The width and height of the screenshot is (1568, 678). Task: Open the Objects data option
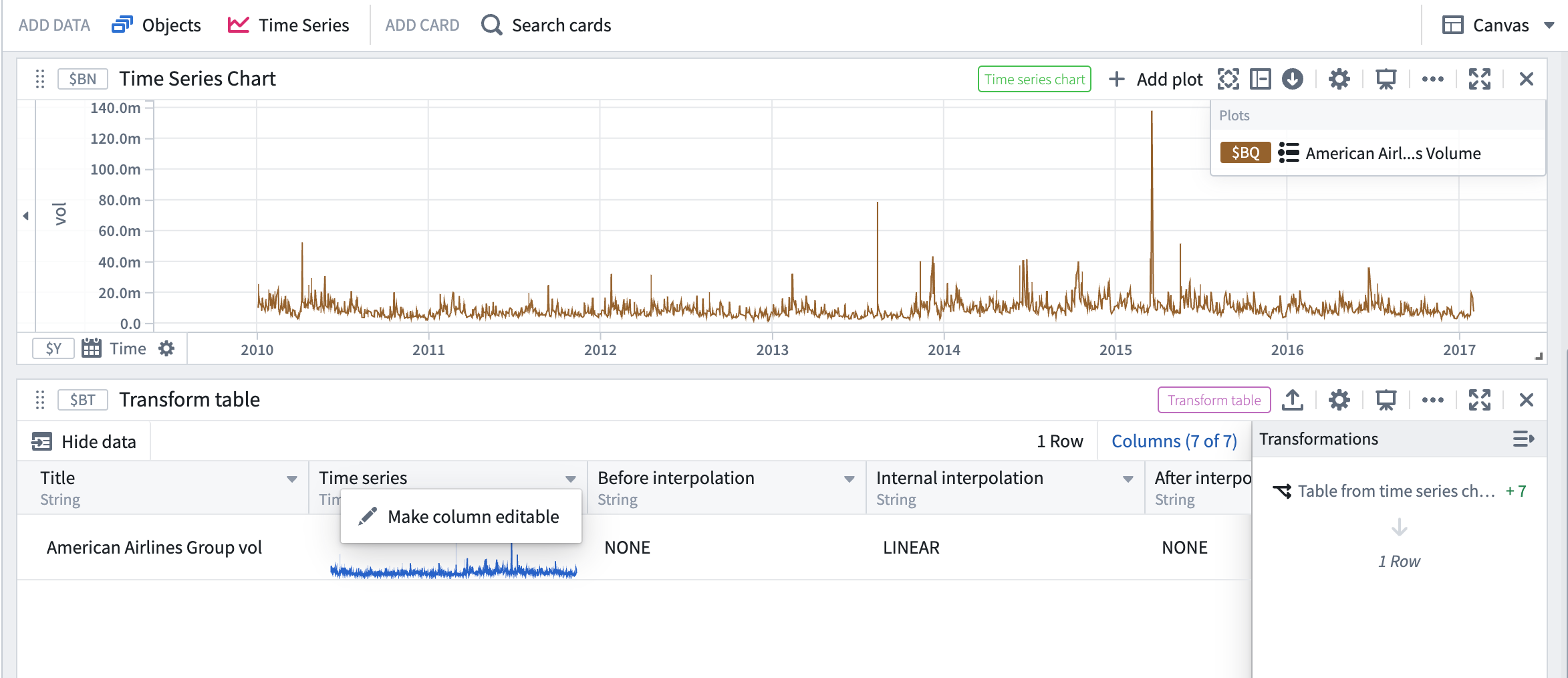[x=156, y=25]
